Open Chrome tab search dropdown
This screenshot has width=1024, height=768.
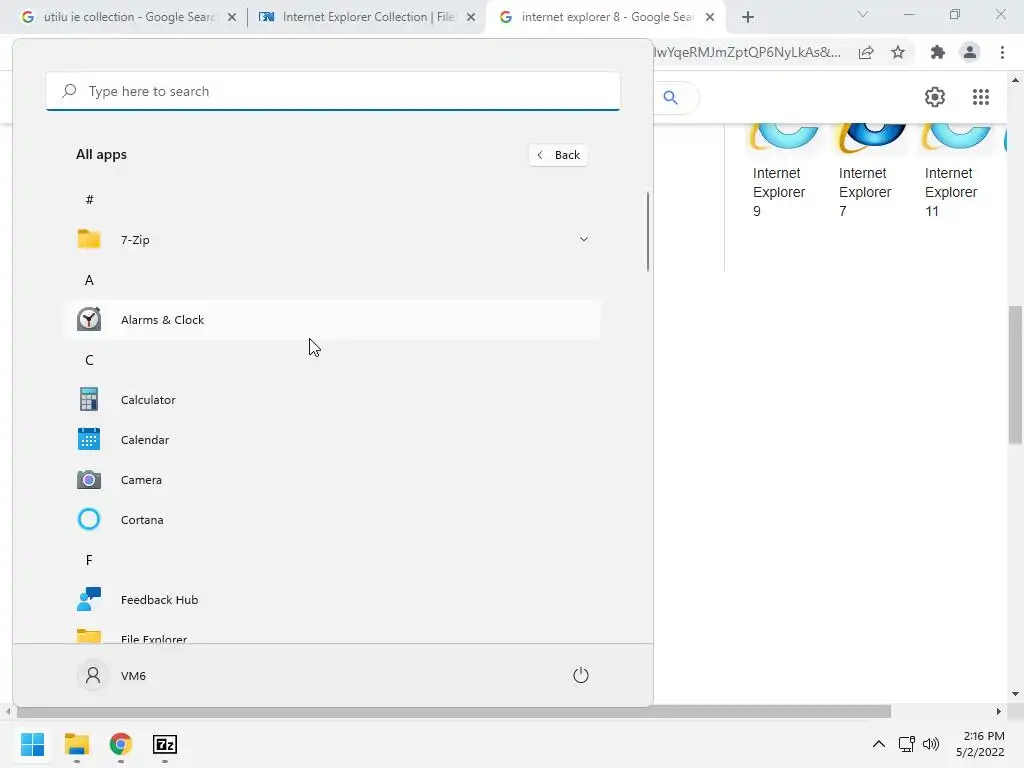(x=863, y=14)
